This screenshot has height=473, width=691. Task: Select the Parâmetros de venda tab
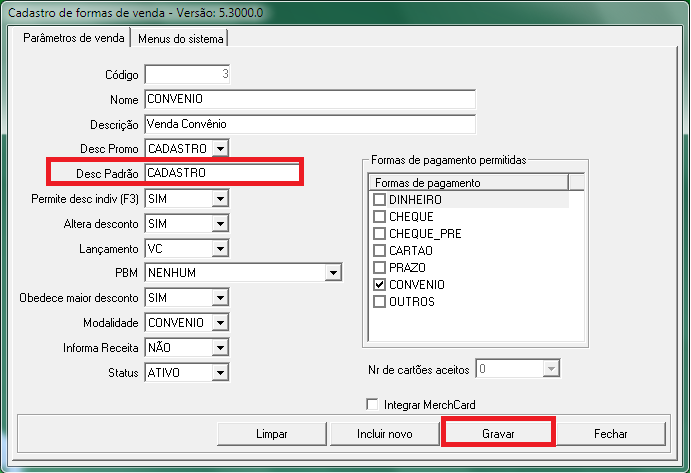click(68, 38)
